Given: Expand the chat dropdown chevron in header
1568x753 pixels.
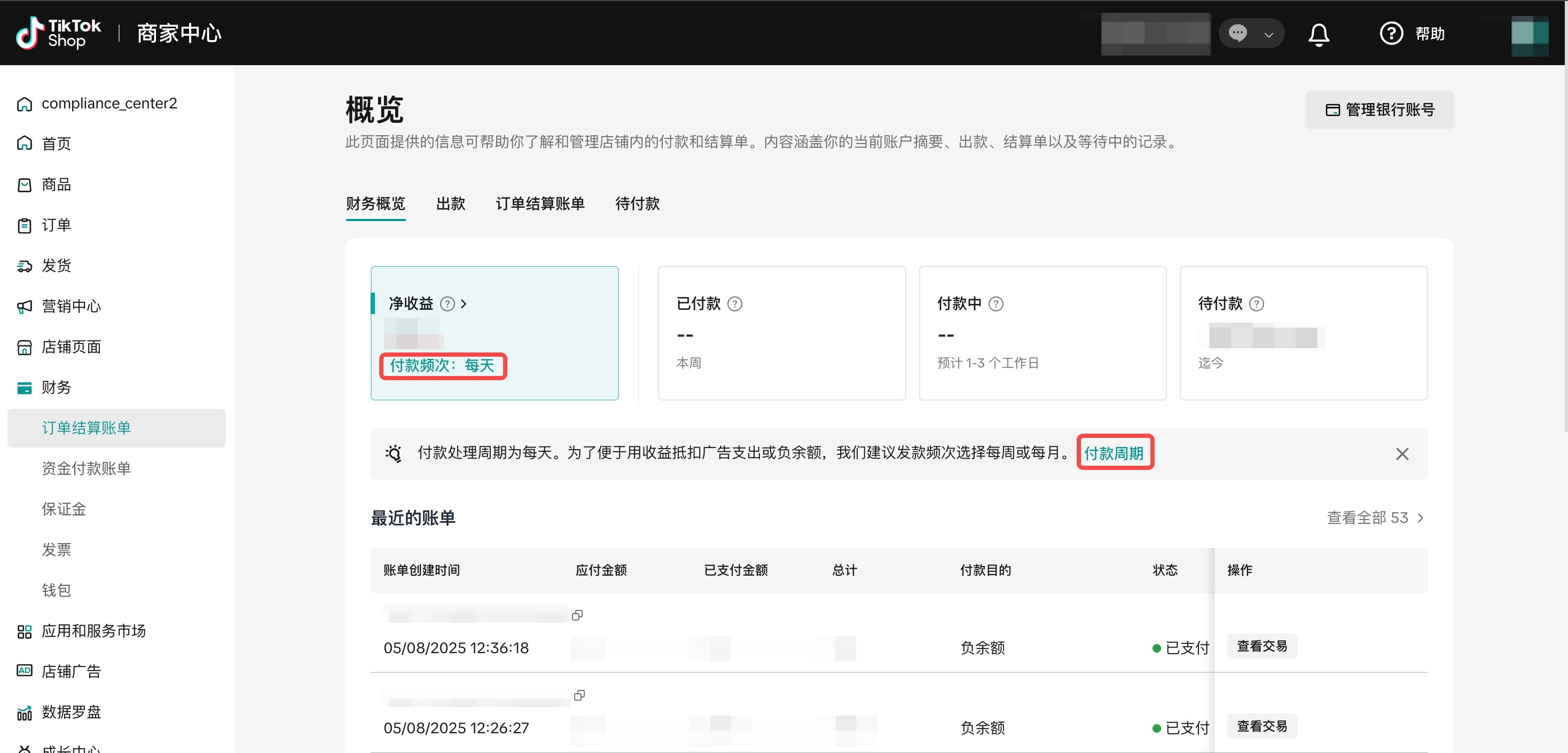Looking at the screenshot, I should tap(1268, 35).
